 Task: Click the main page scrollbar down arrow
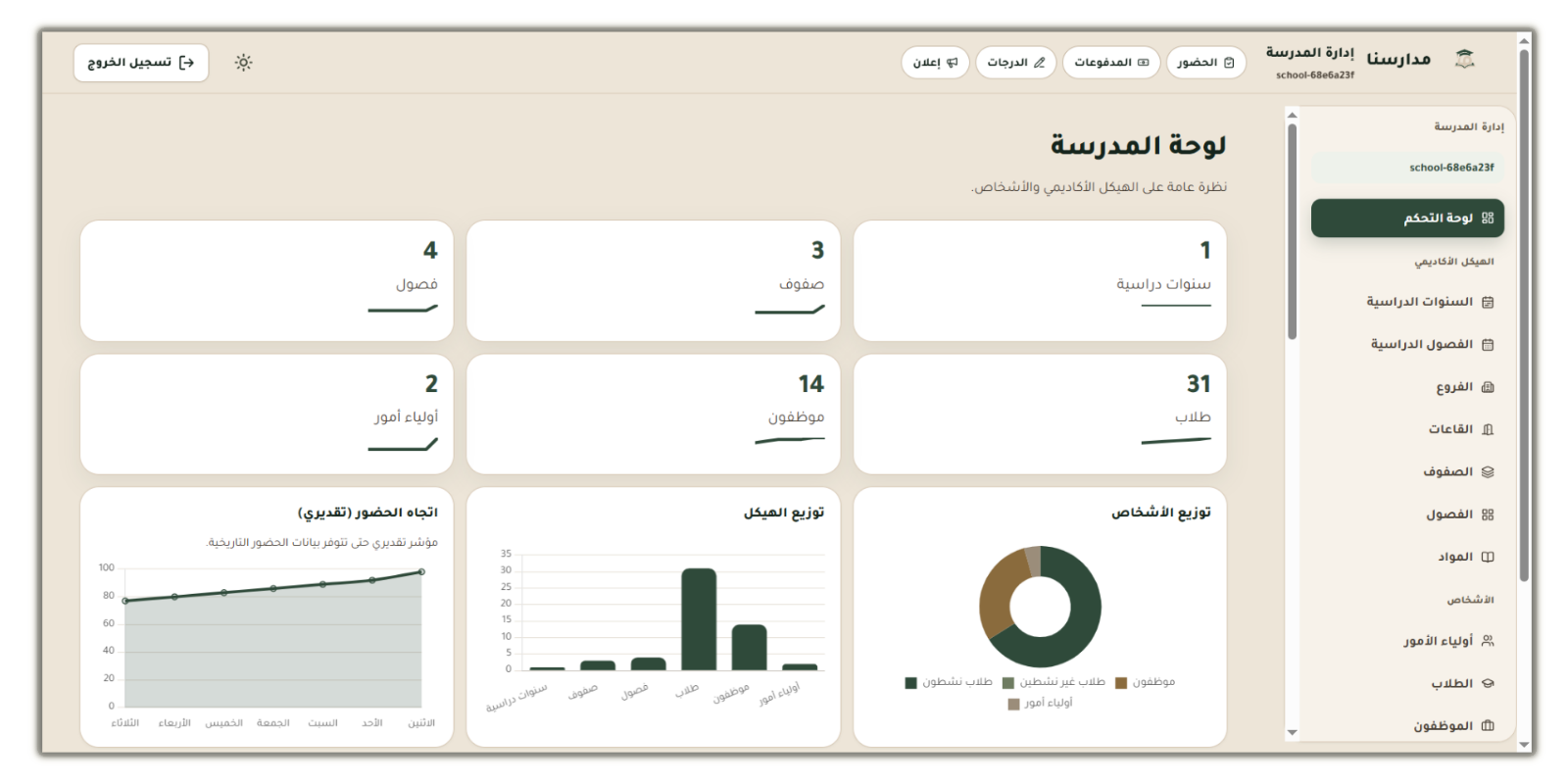(x=1524, y=745)
